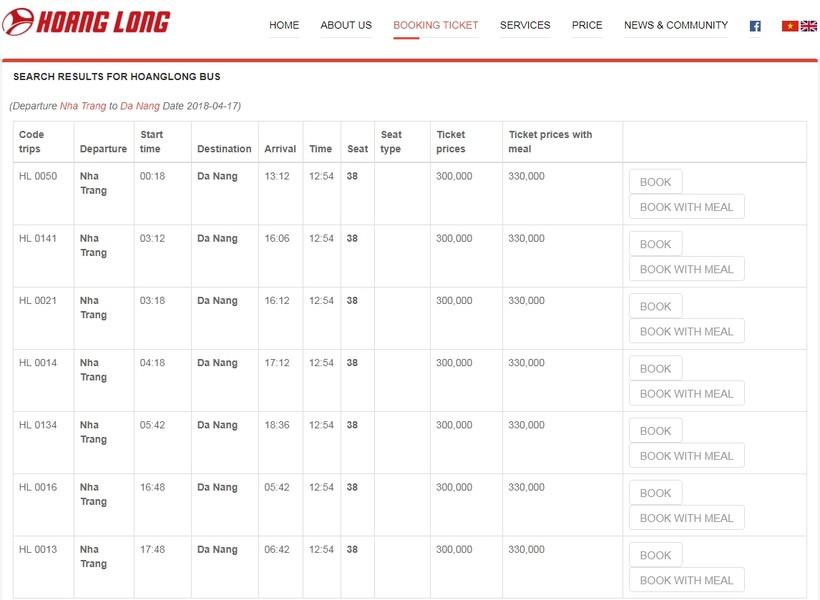Viewport: 820px width, 600px height.
Task: Click 'SEARCH RESULTS FOR HOANGLONG BUS' heading
Action: point(117,76)
